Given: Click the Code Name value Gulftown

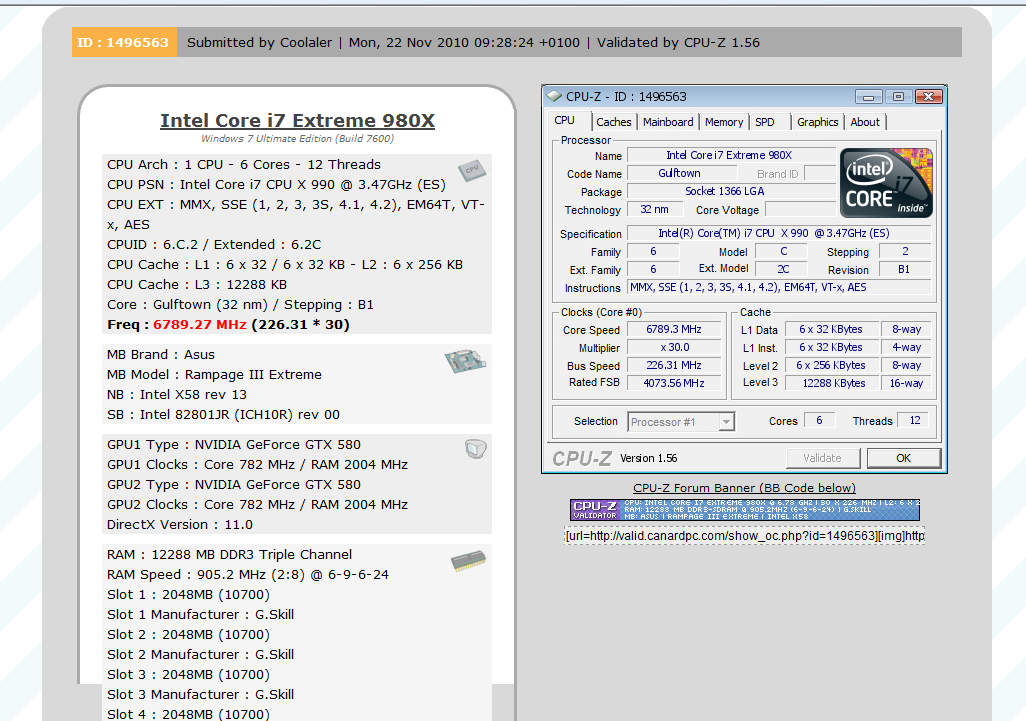Looking at the screenshot, I should 681,173.
